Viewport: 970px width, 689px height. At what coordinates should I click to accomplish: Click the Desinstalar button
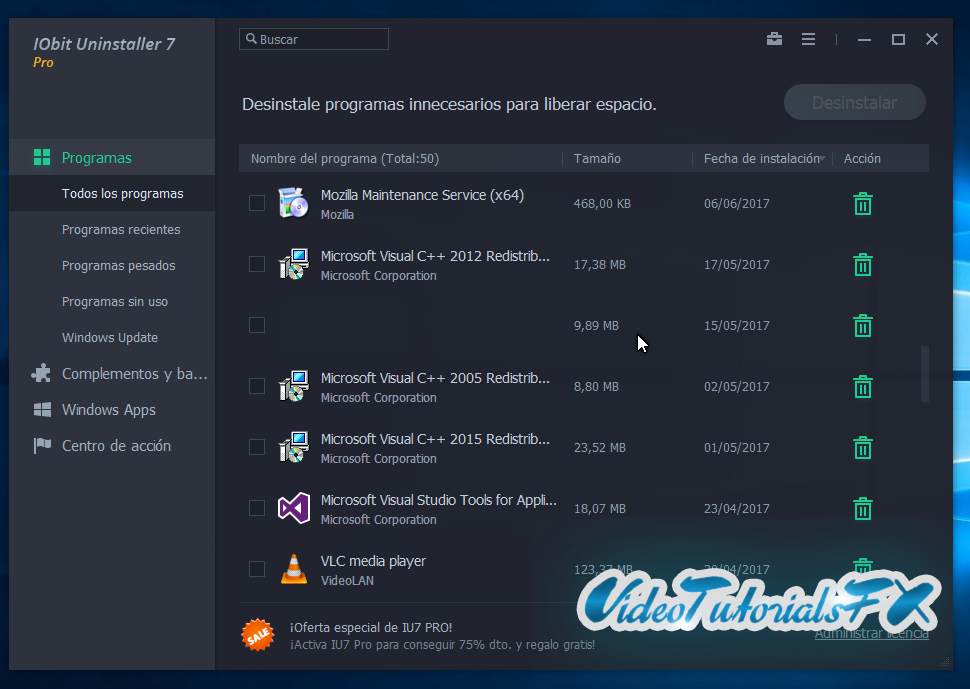pos(854,102)
